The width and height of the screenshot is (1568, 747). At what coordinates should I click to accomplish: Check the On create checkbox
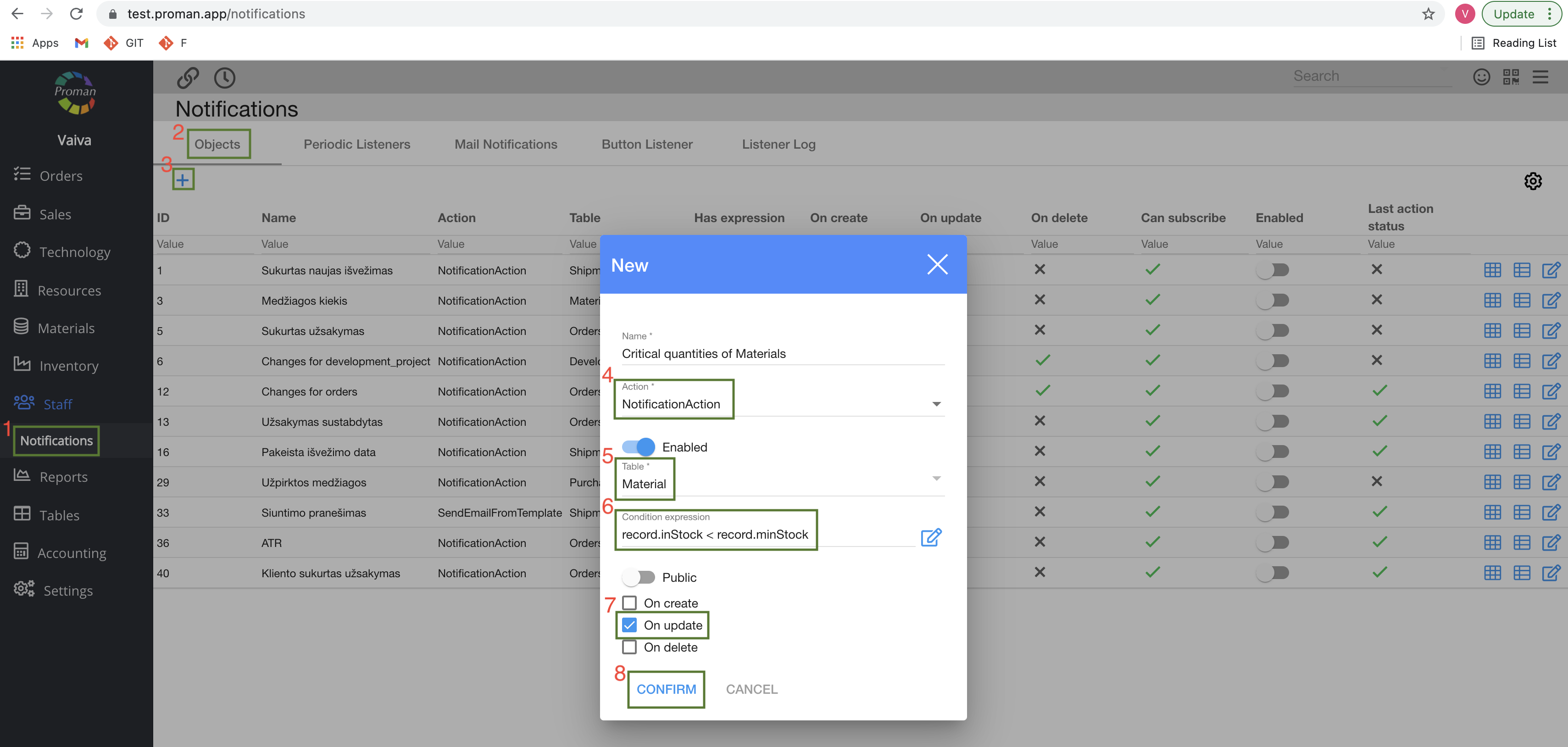(629, 603)
